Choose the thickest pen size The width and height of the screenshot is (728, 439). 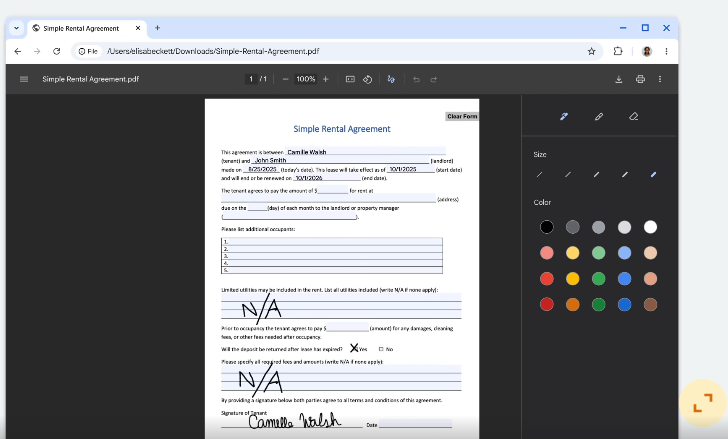pos(653,175)
